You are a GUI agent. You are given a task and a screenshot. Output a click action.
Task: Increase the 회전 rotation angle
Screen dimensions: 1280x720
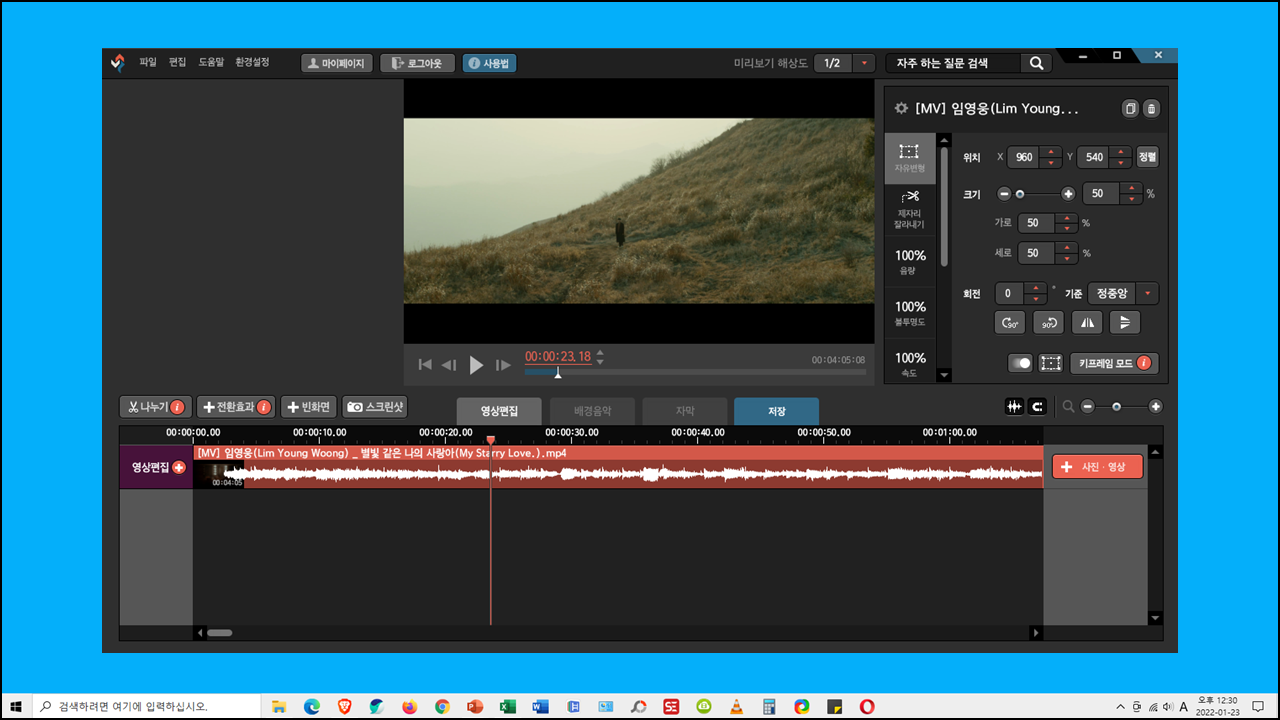point(1036,288)
